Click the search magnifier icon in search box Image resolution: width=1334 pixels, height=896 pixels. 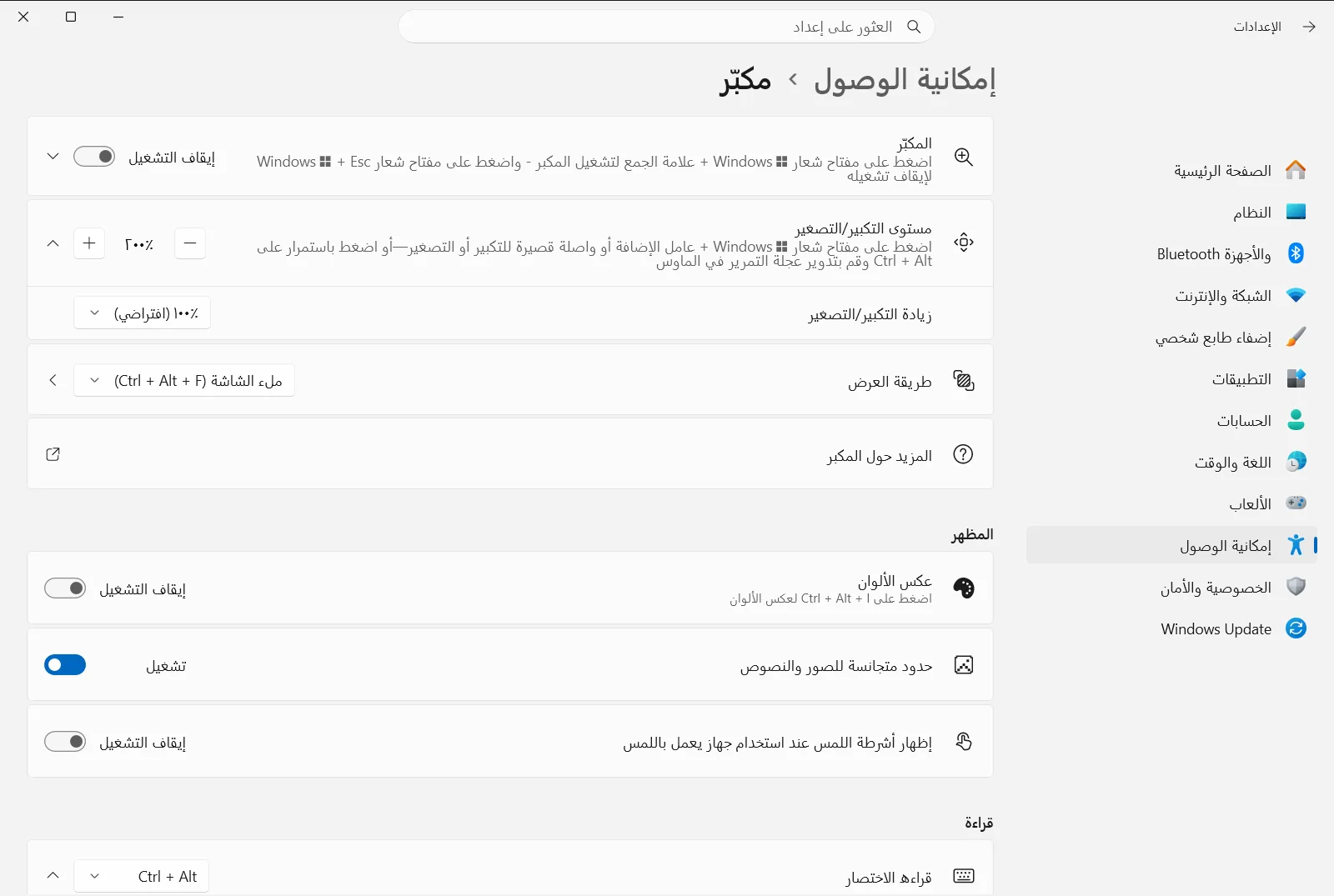pyautogui.click(x=914, y=27)
